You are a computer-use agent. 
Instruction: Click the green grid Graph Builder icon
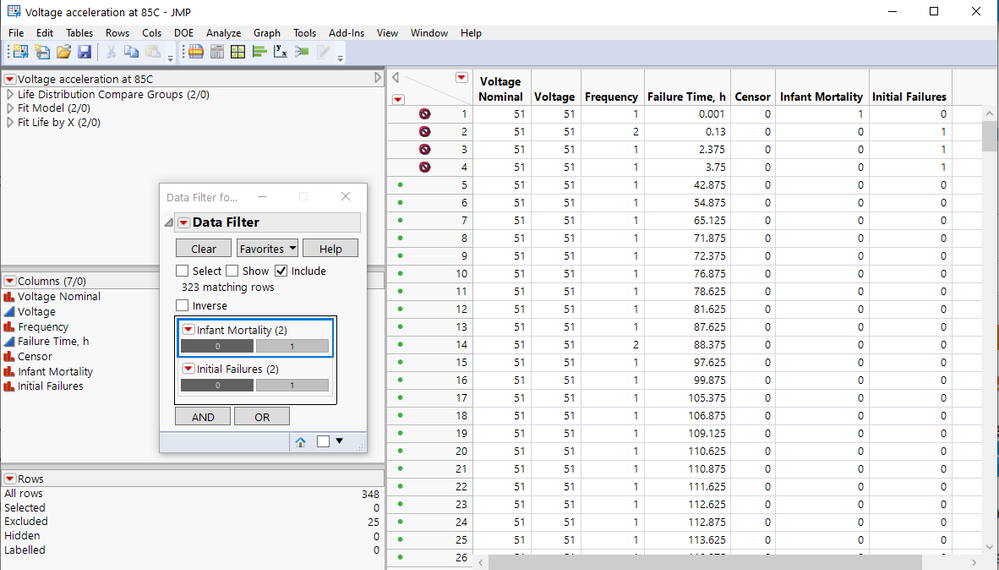click(x=238, y=52)
